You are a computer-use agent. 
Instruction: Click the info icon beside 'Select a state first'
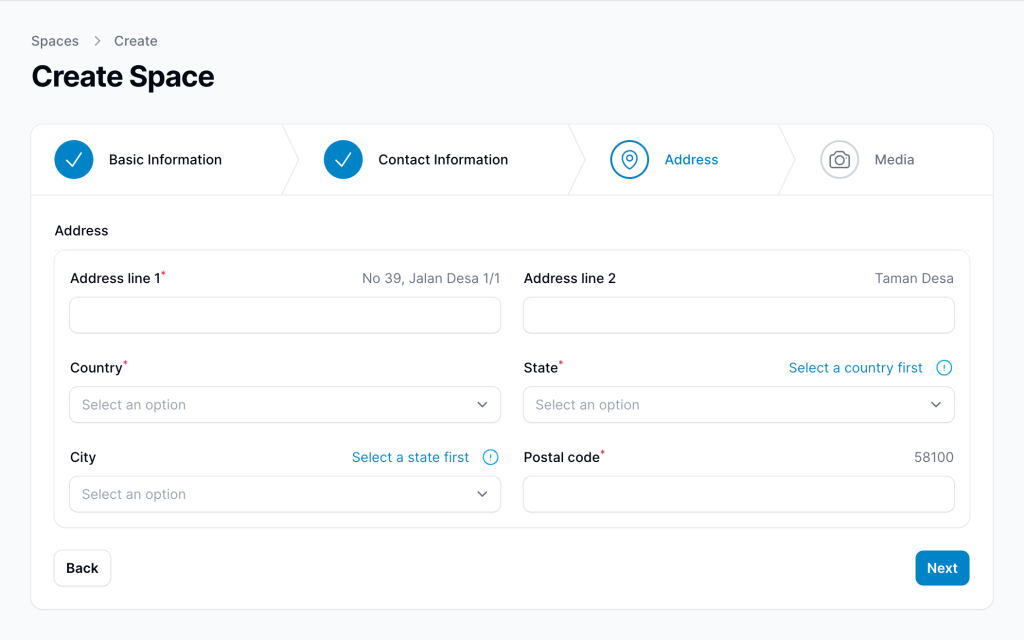pyautogui.click(x=490, y=457)
